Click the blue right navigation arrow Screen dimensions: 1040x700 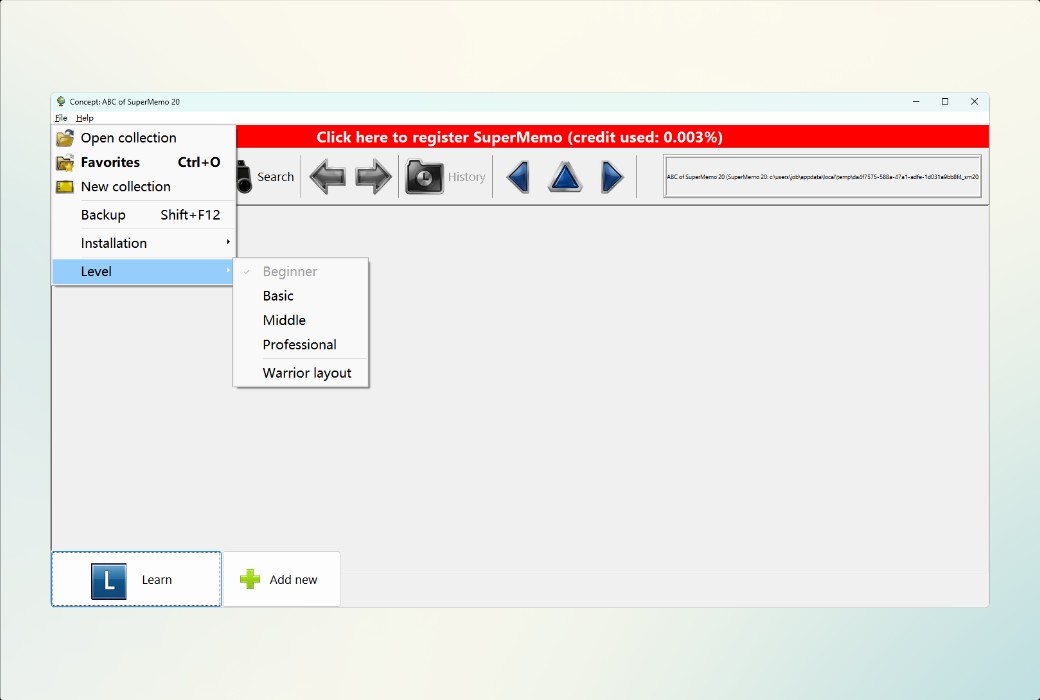pos(612,176)
